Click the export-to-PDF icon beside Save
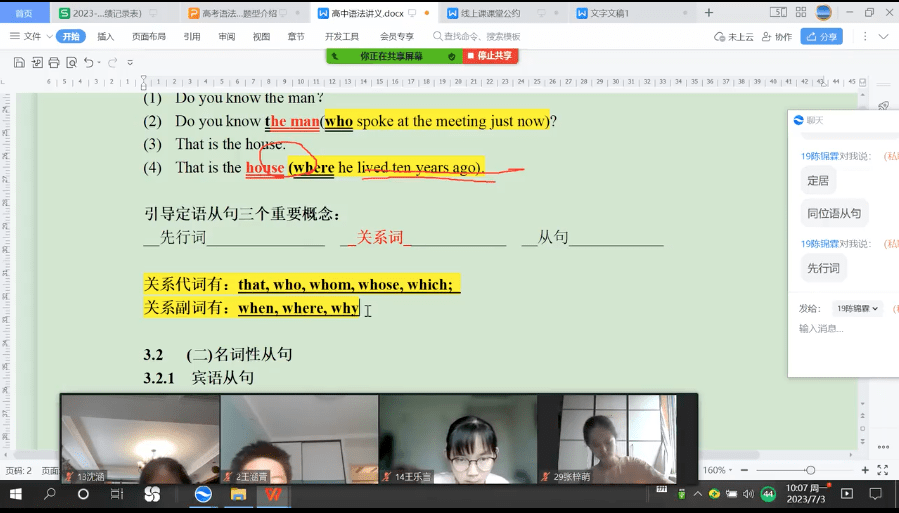This screenshot has height=513, width=899. pos(37,62)
